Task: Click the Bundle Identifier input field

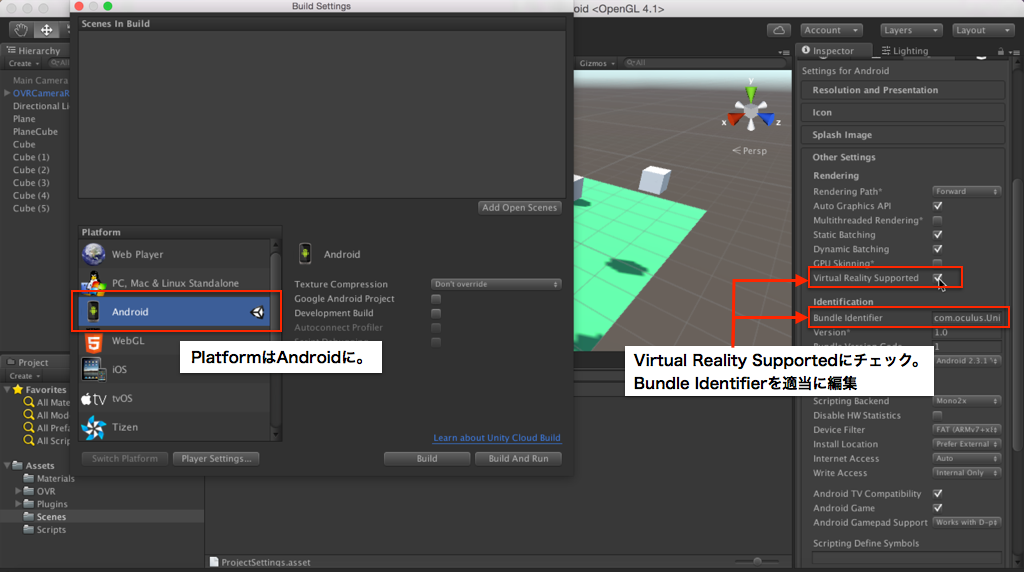Action: tap(967, 318)
